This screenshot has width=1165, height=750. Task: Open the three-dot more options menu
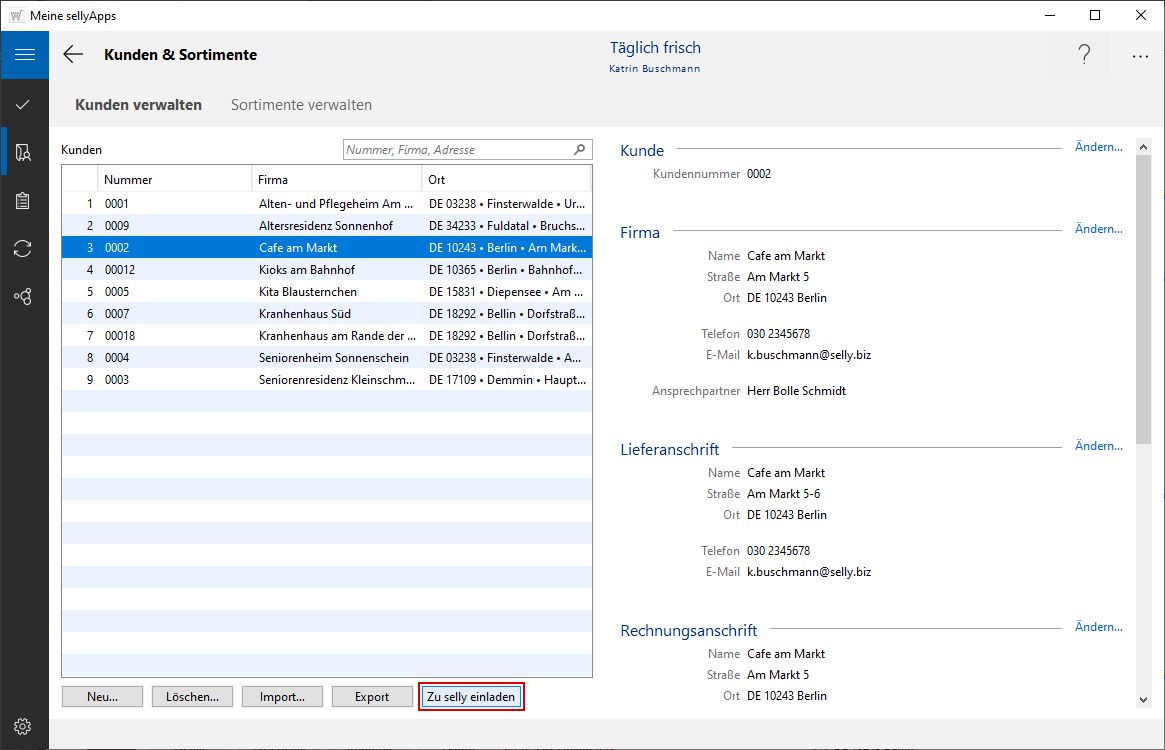point(1140,57)
